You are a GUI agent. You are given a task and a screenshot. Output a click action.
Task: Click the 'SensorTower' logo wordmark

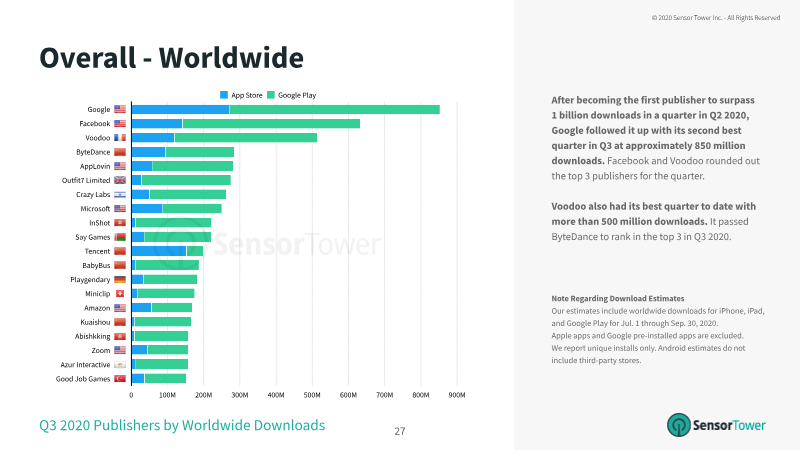click(729, 425)
